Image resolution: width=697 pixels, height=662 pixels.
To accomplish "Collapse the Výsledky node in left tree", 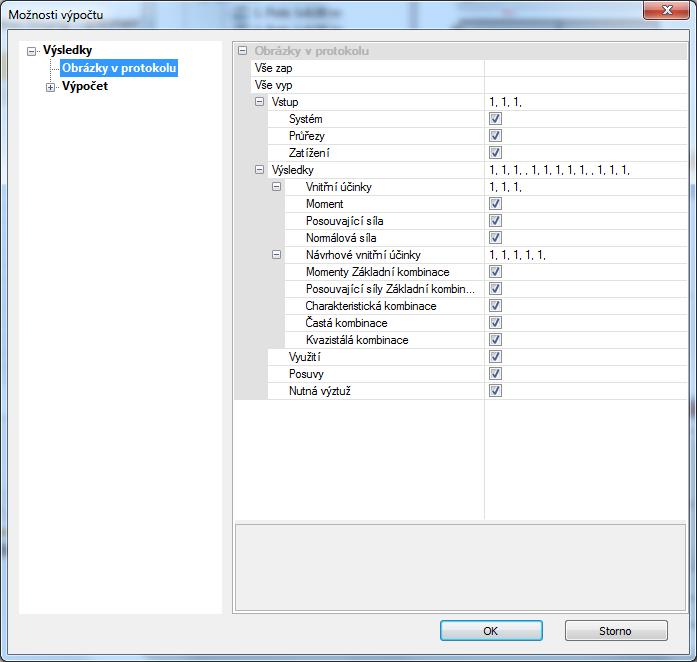I will pos(31,52).
